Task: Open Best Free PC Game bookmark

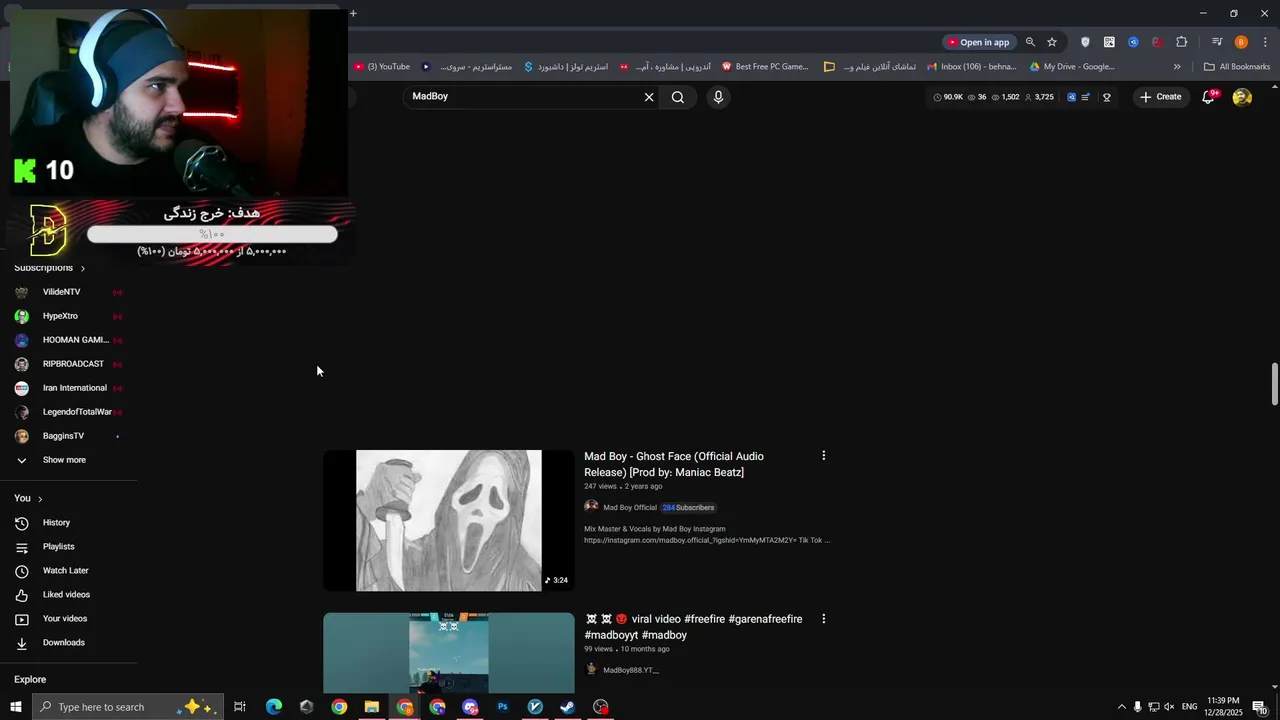Action: click(x=765, y=67)
